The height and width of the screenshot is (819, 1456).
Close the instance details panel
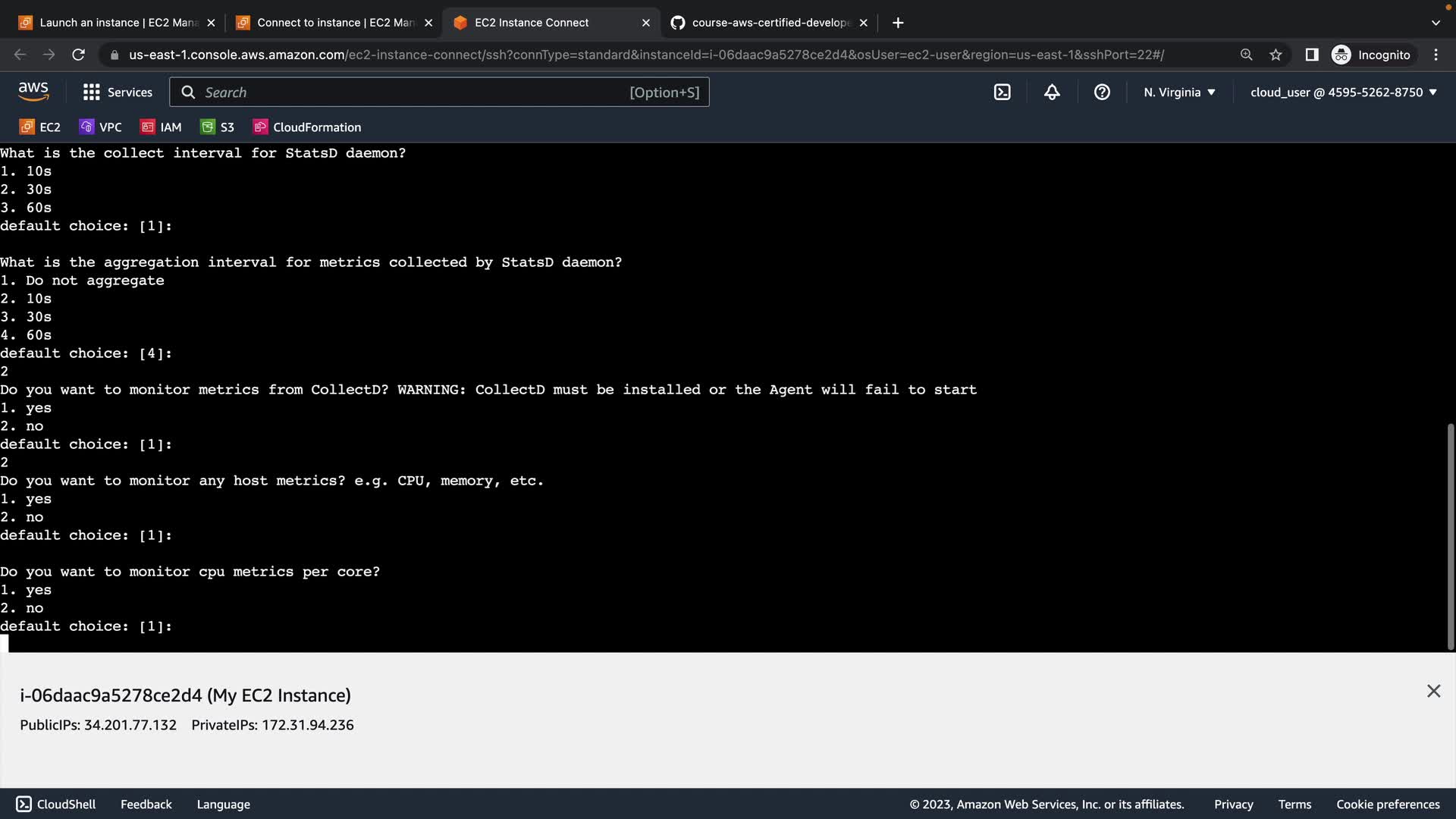(1432, 691)
